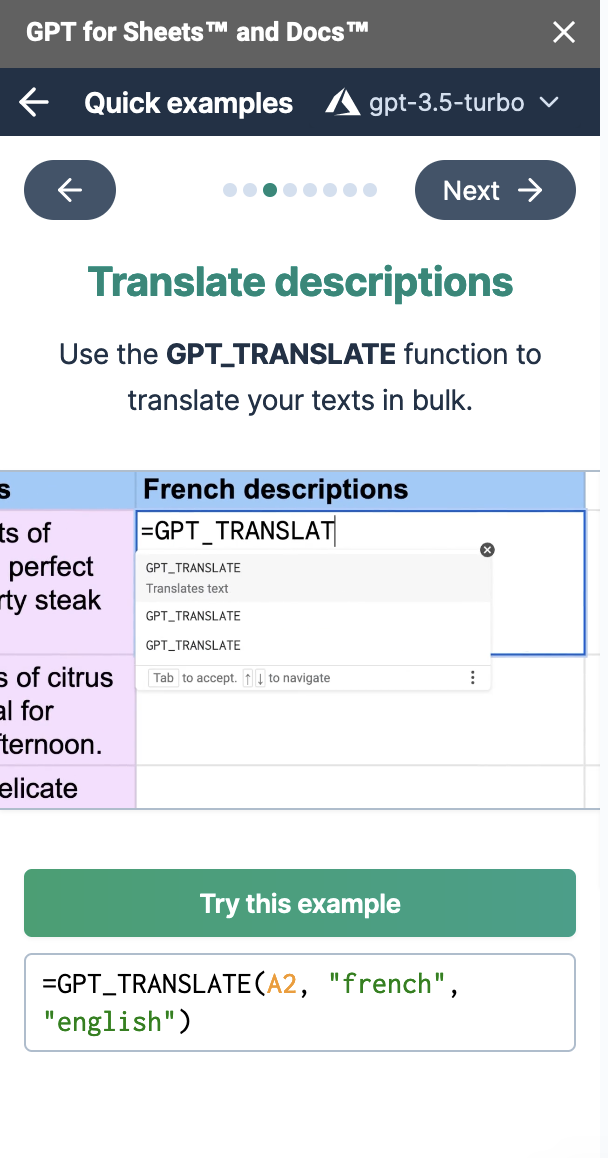Click the GPT_TRANSLATE formula text box
The image size is (608, 1158).
click(x=300, y=1002)
